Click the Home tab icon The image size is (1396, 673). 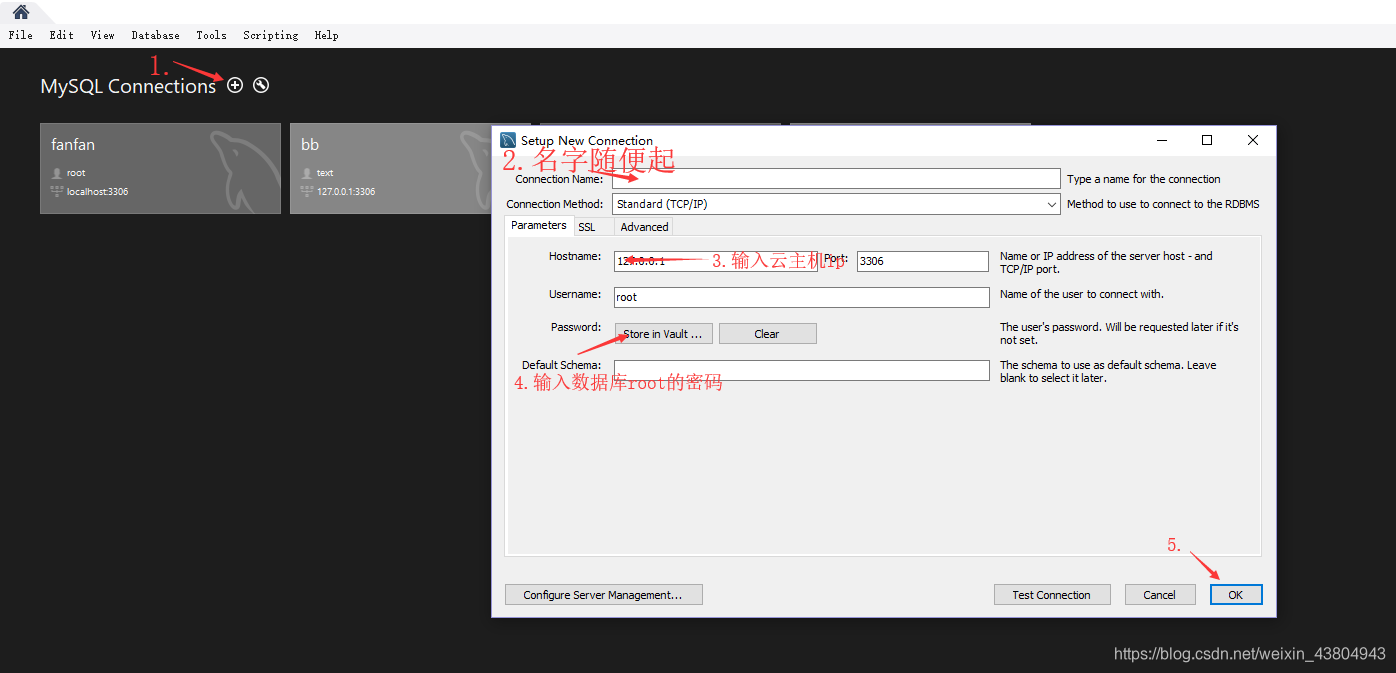click(x=20, y=12)
